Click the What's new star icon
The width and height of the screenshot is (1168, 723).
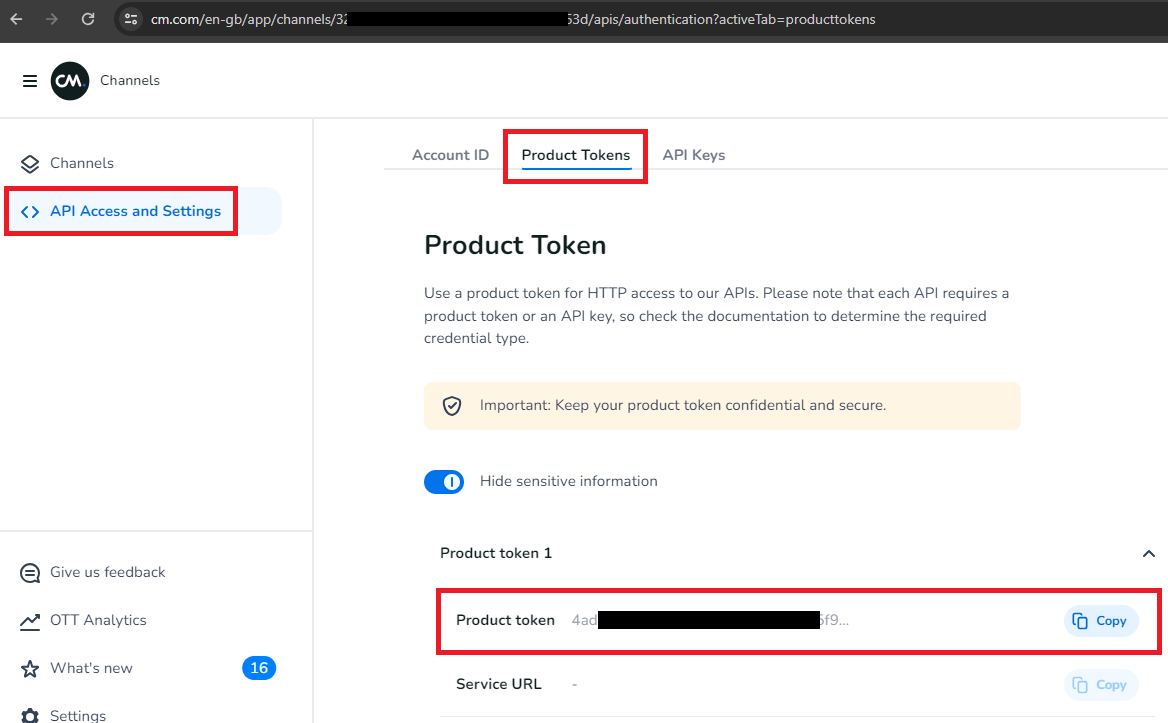point(30,669)
